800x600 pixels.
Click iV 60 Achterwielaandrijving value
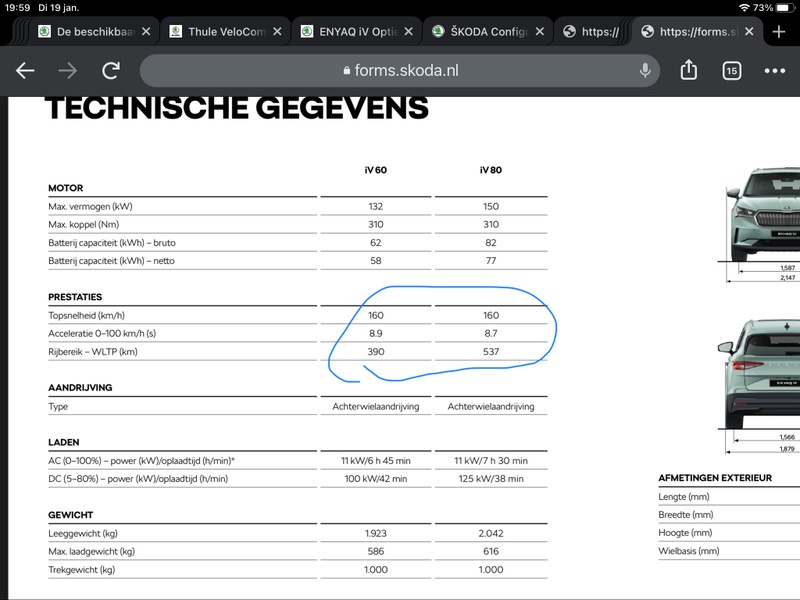pyautogui.click(x=376, y=406)
